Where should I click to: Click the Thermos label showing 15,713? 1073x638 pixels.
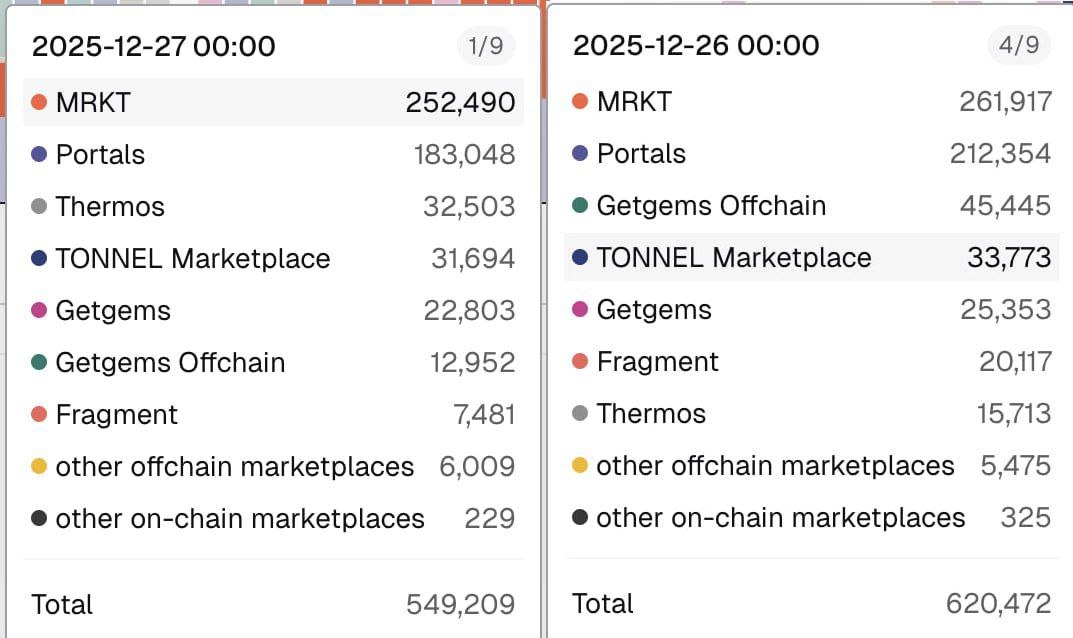tap(651, 414)
